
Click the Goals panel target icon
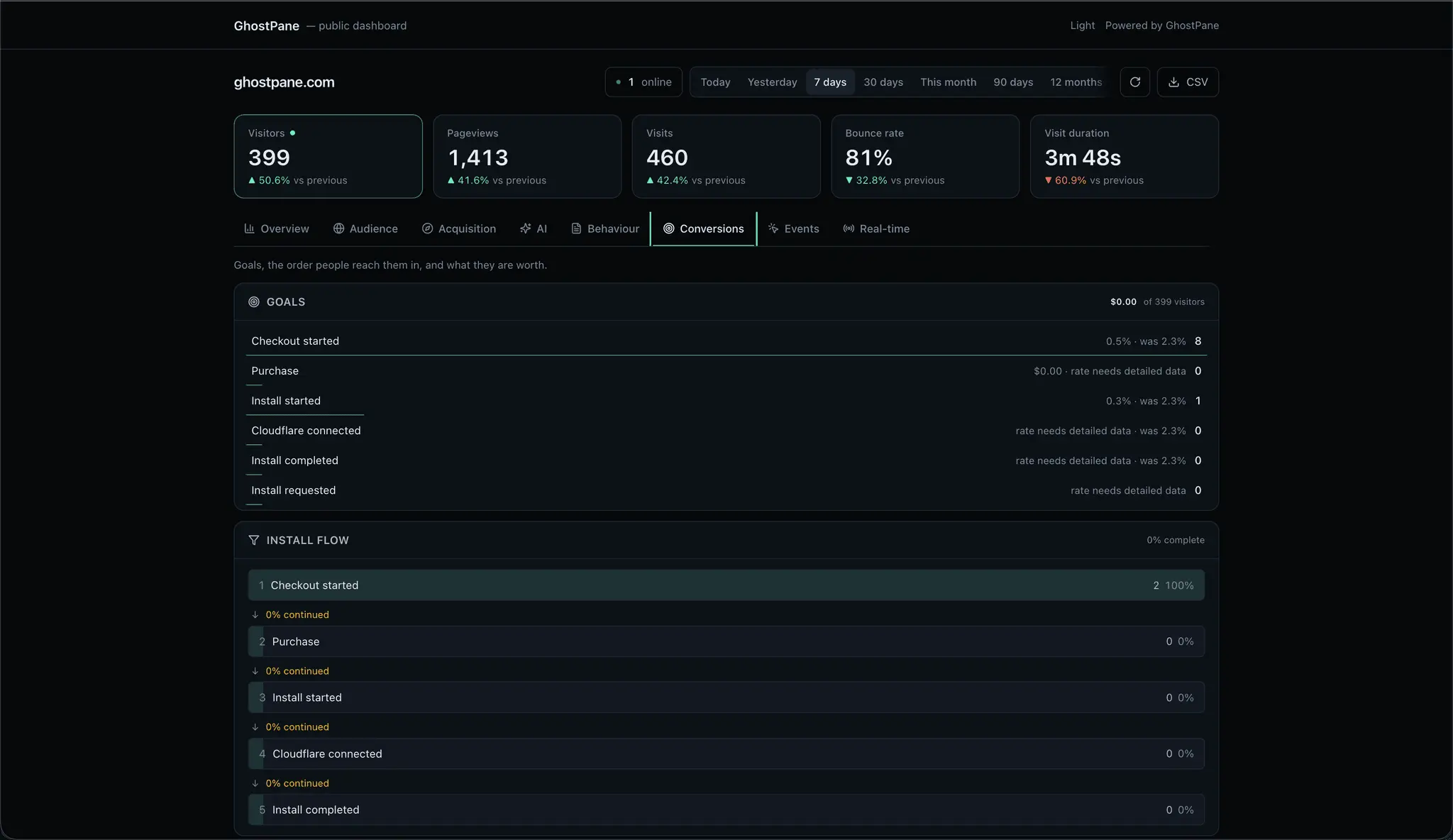point(254,302)
